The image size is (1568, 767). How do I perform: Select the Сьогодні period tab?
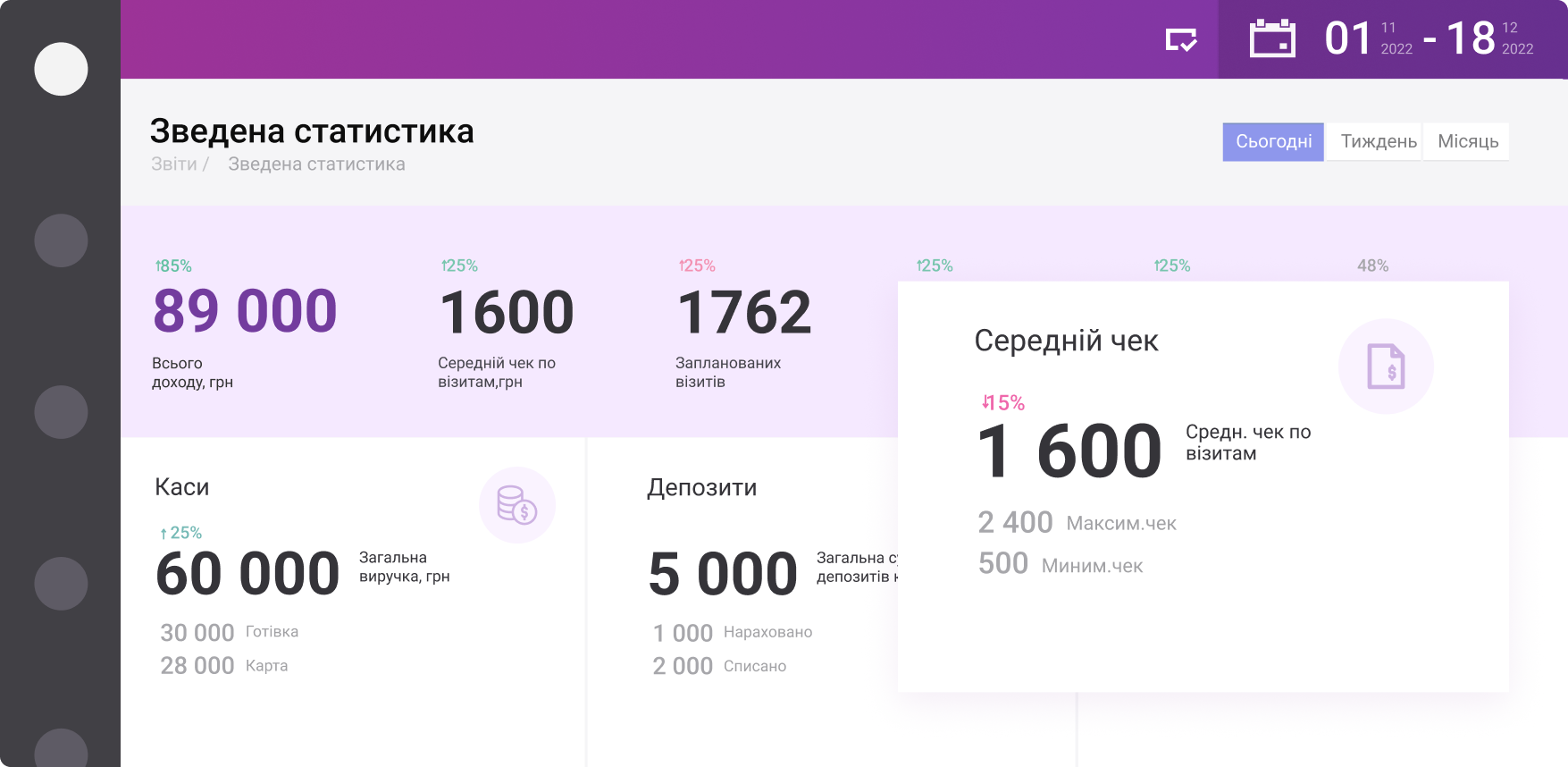[1273, 141]
